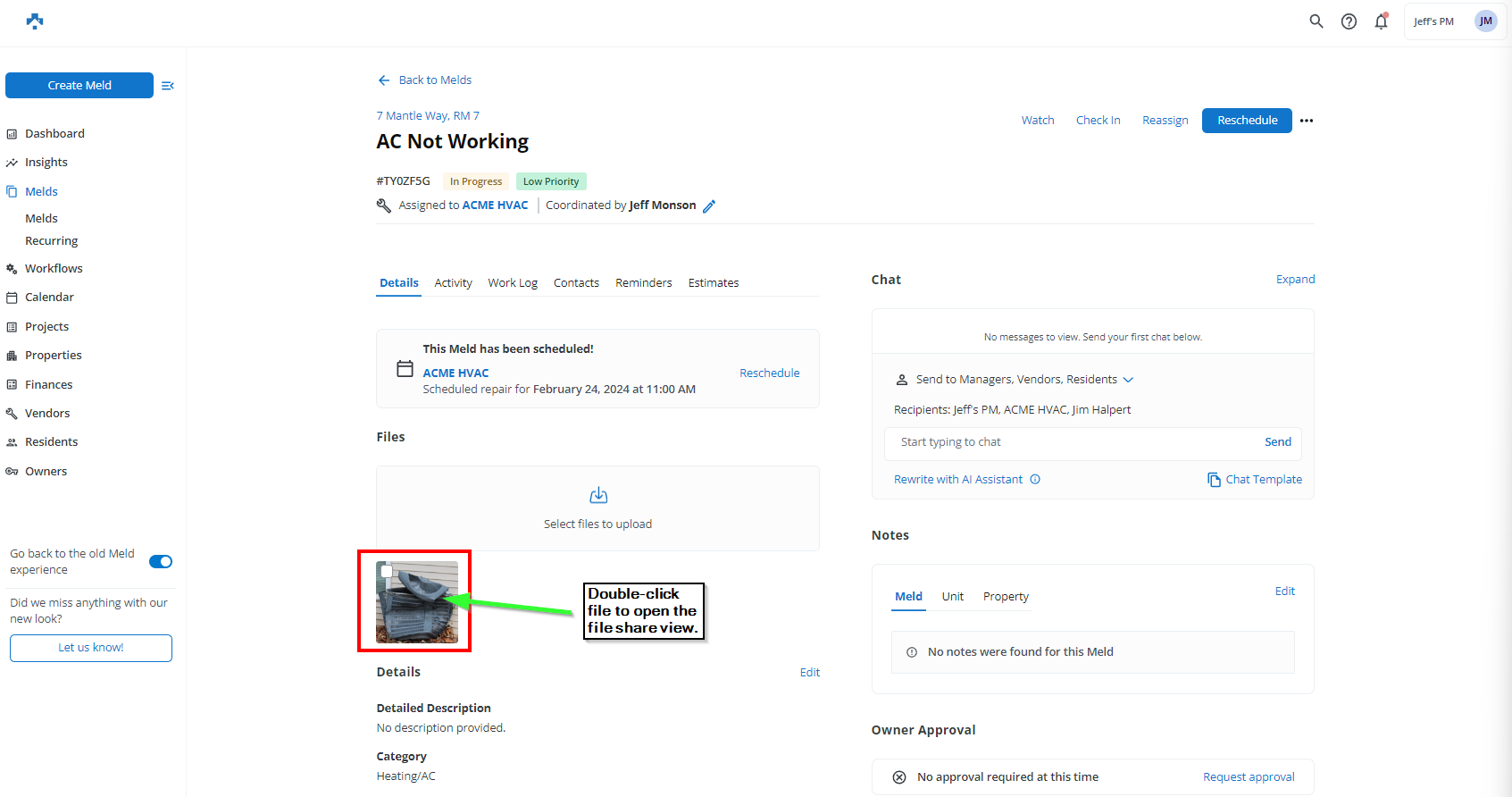Open the Jeff's PM account menu
This screenshot has height=797, width=1512.
coord(1454,21)
